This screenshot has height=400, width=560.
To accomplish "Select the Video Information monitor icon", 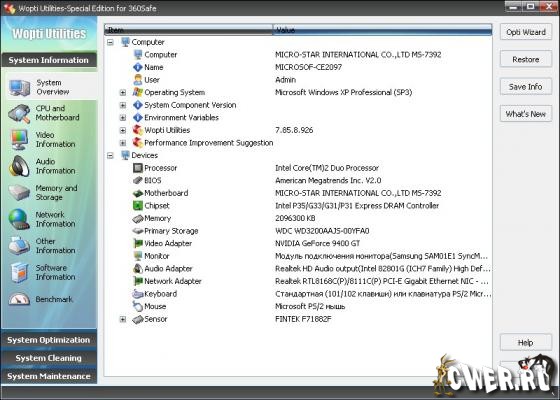I will point(19,140).
